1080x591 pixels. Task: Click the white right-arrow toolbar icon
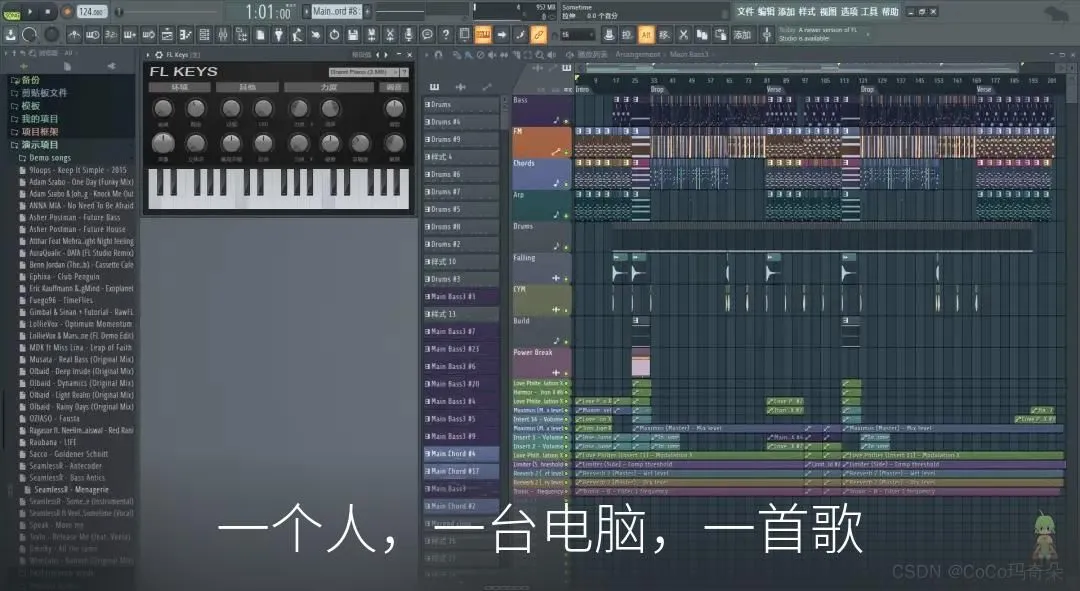[501, 34]
